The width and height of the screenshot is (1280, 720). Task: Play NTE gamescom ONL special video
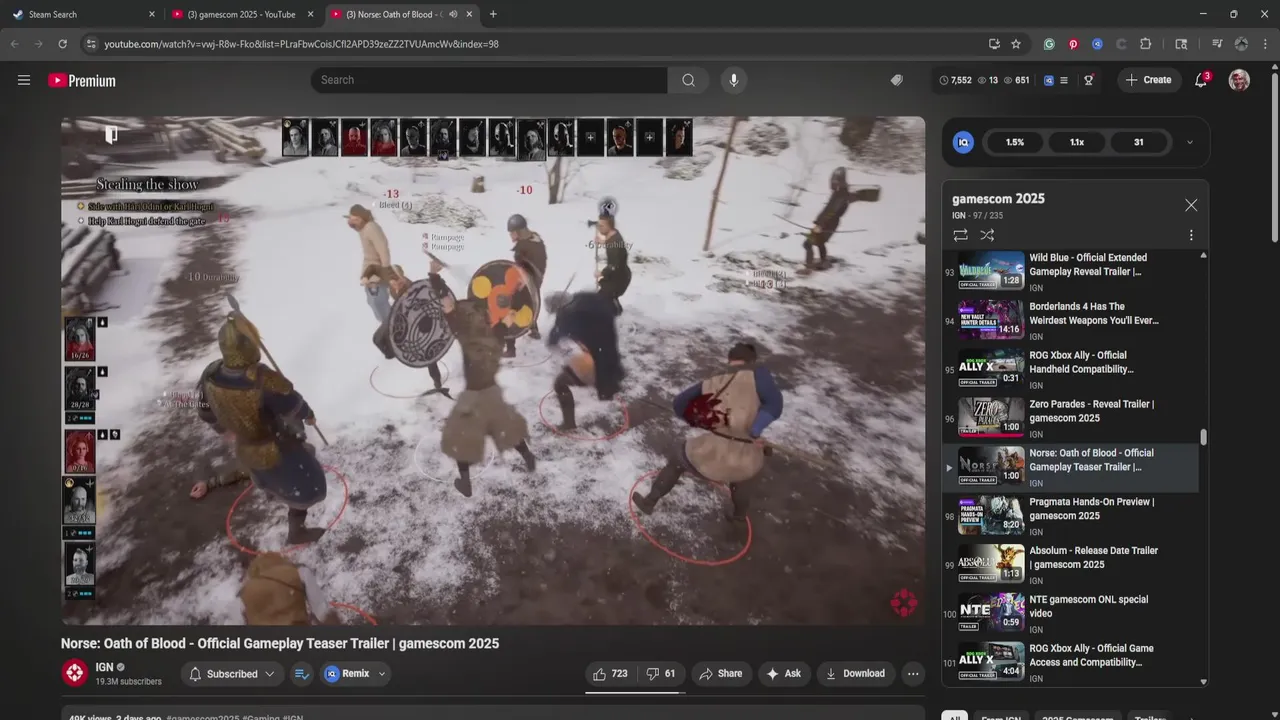(x=1070, y=614)
